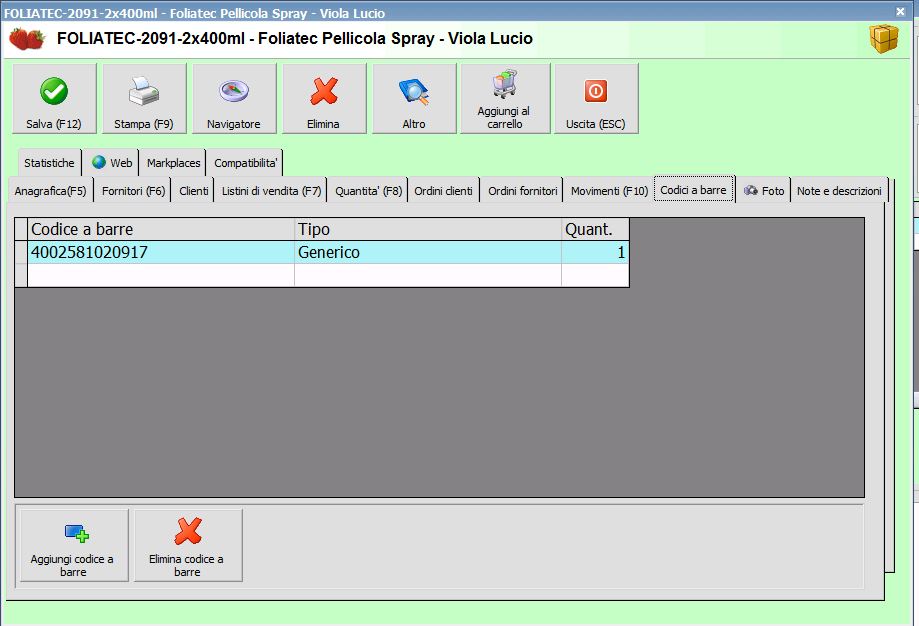This screenshot has width=919, height=626.
Task: Switch to Listini di vendita (F7) tab
Action: coord(271,190)
